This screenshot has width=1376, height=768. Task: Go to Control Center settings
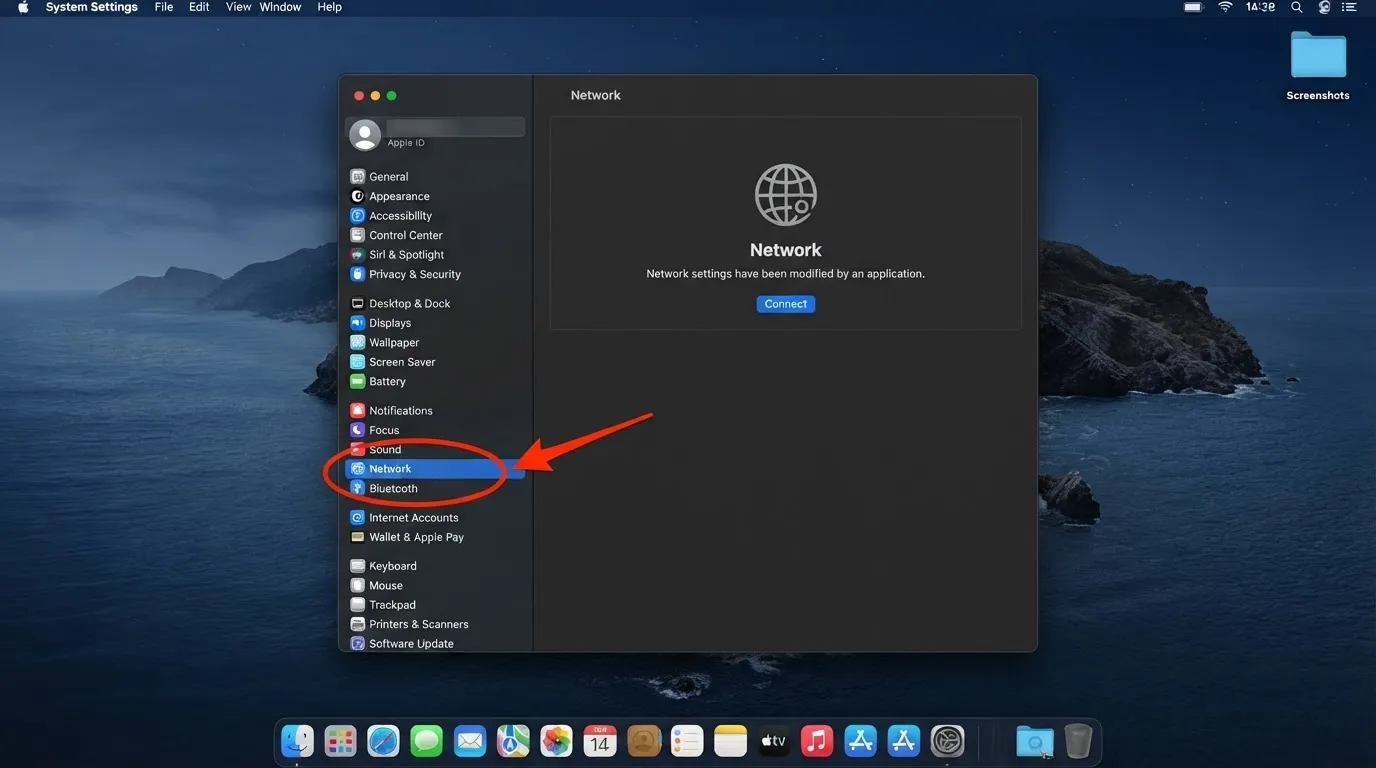(x=435, y=235)
